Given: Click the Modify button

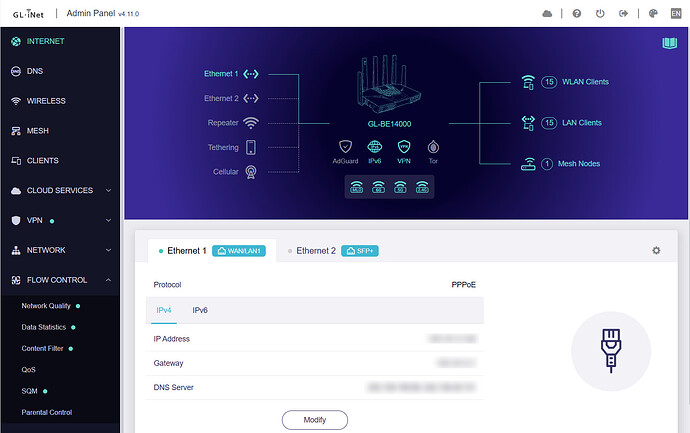Looking at the screenshot, I should point(315,420).
